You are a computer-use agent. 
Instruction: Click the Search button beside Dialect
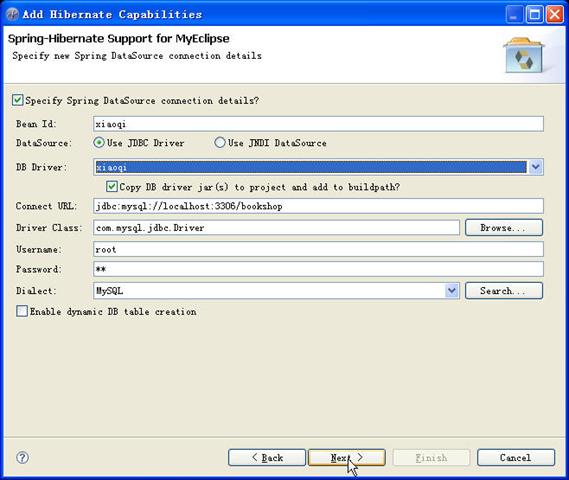click(x=504, y=291)
